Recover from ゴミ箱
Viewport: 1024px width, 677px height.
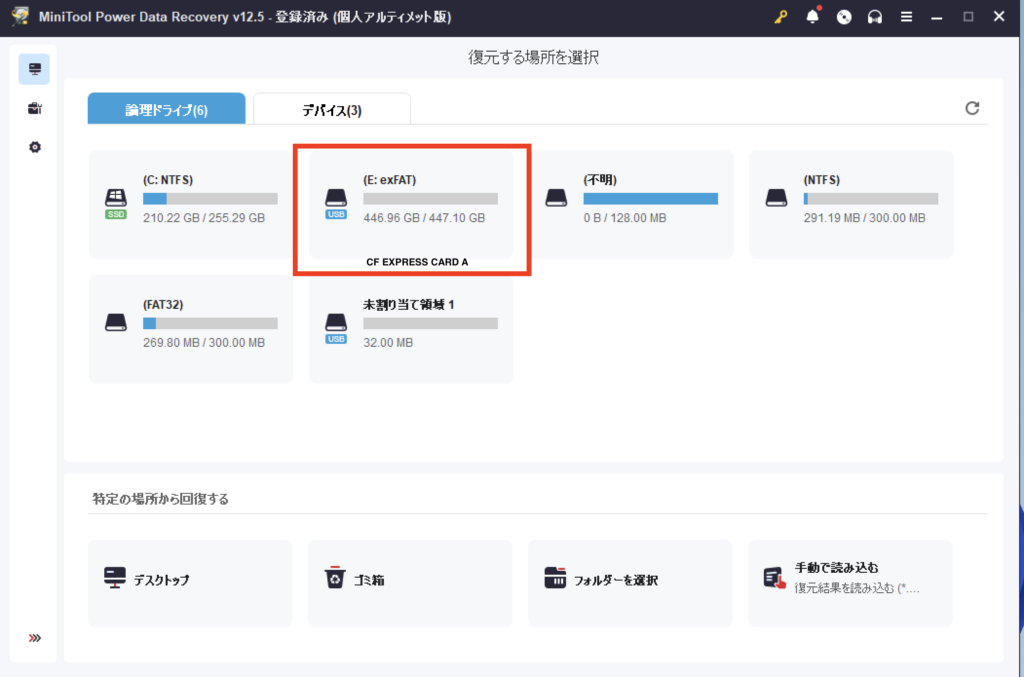coord(410,583)
